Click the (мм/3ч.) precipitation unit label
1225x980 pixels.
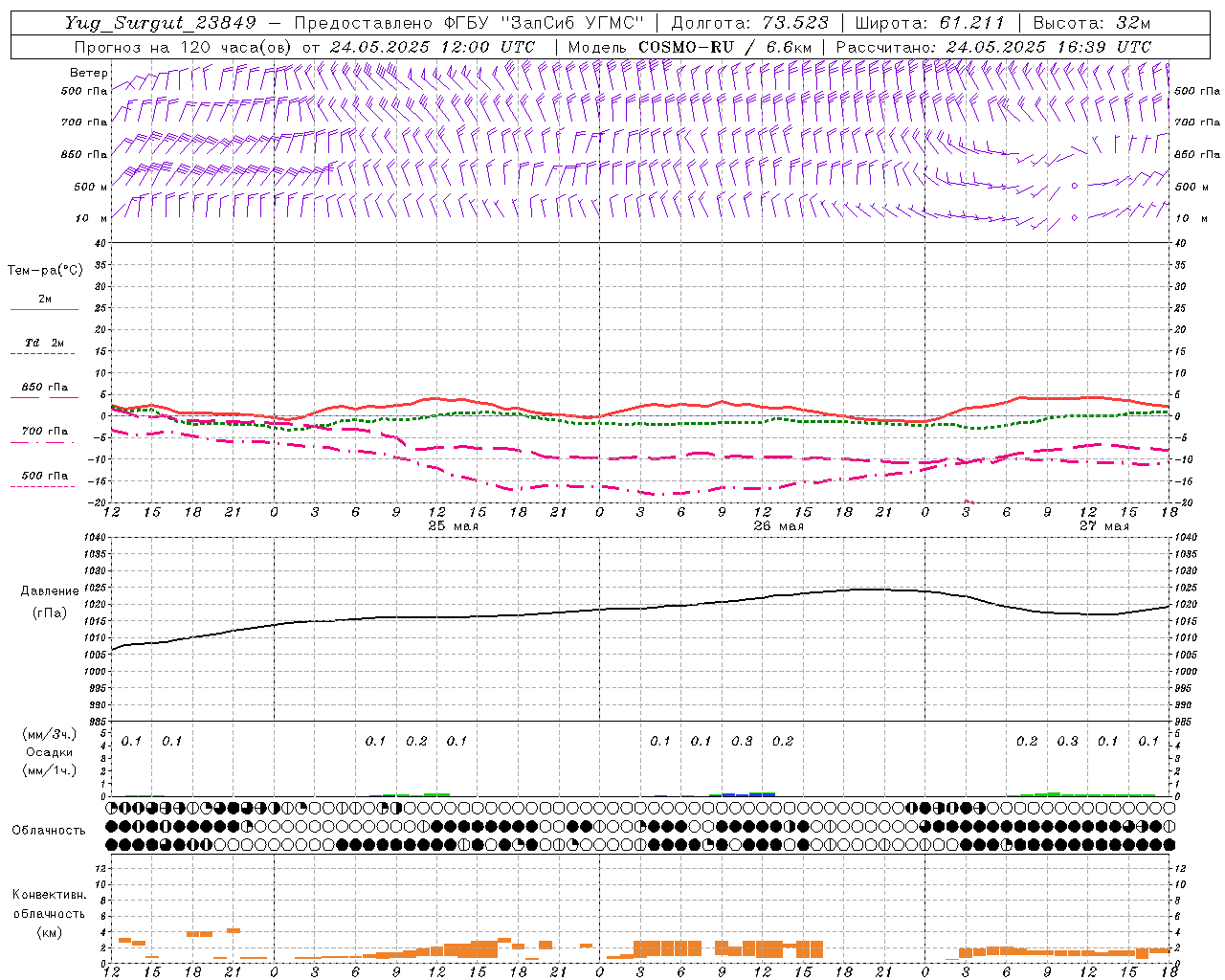49,734
